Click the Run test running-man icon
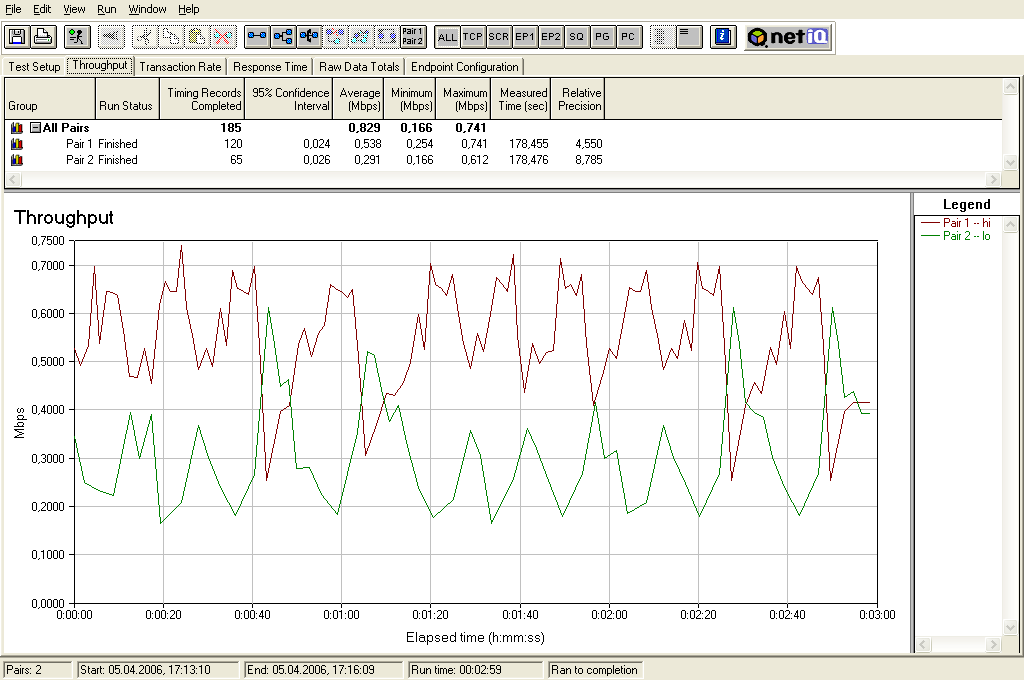This screenshot has width=1024, height=680. point(76,37)
